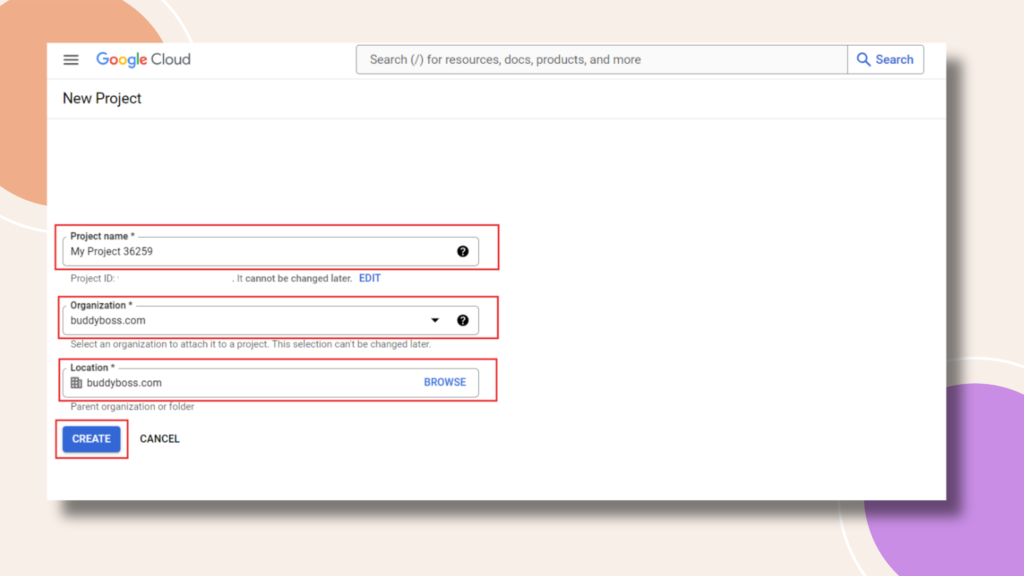Focus the resources search field
The width and height of the screenshot is (1024, 576).
pos(601,59)
